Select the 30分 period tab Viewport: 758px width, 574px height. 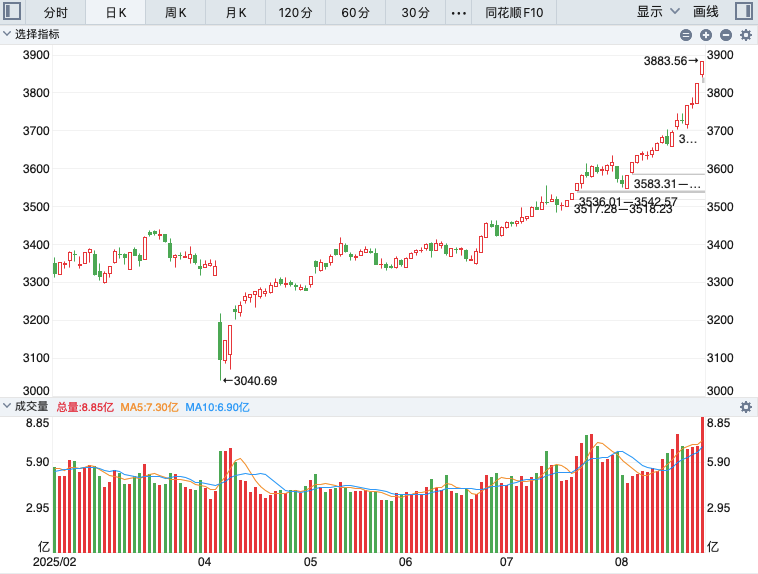pyautogui.click(x=415, y=12)
